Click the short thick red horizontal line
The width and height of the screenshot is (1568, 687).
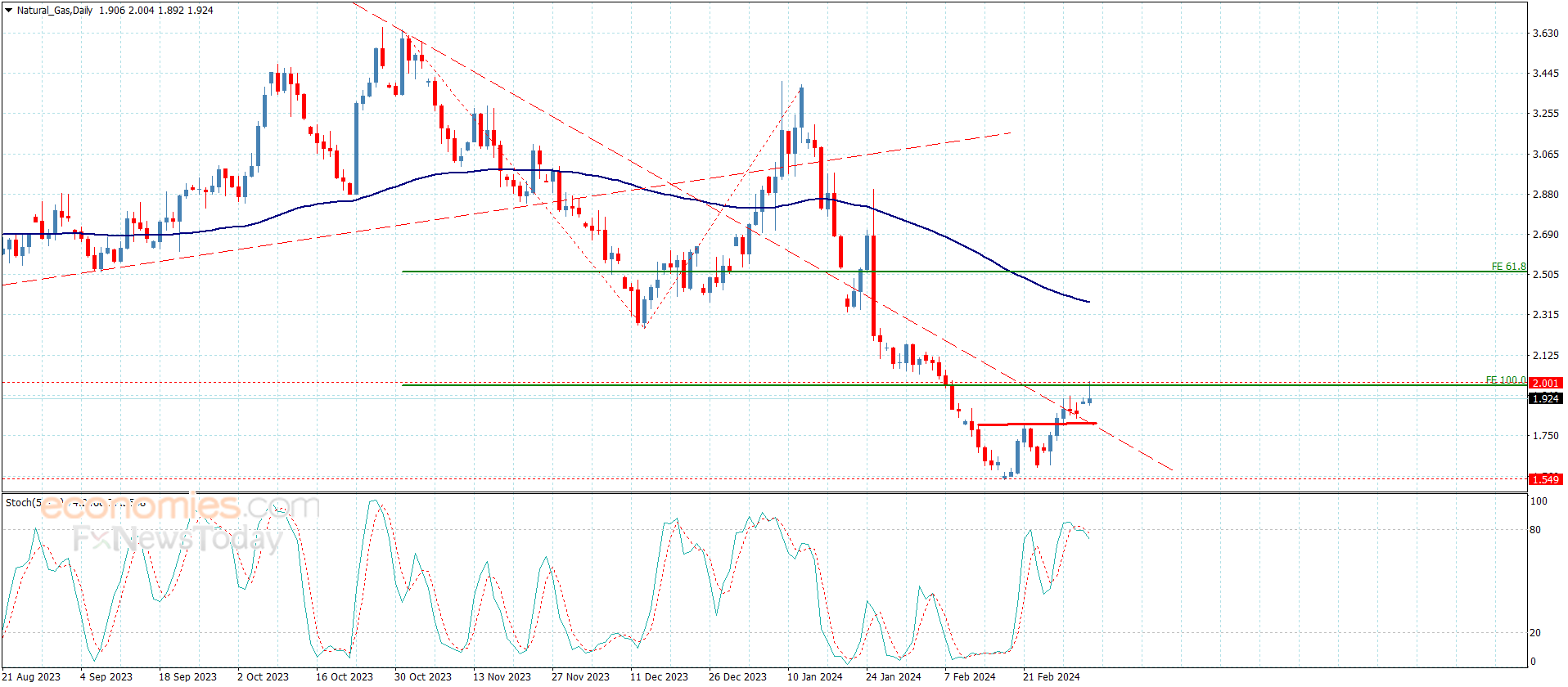tap(1036, 424)
